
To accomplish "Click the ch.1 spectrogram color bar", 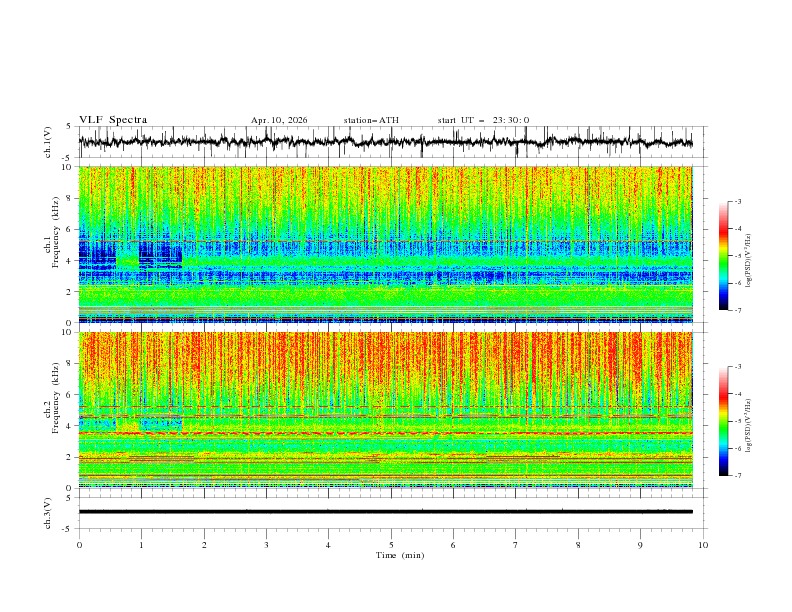I will tap(724, 256).
